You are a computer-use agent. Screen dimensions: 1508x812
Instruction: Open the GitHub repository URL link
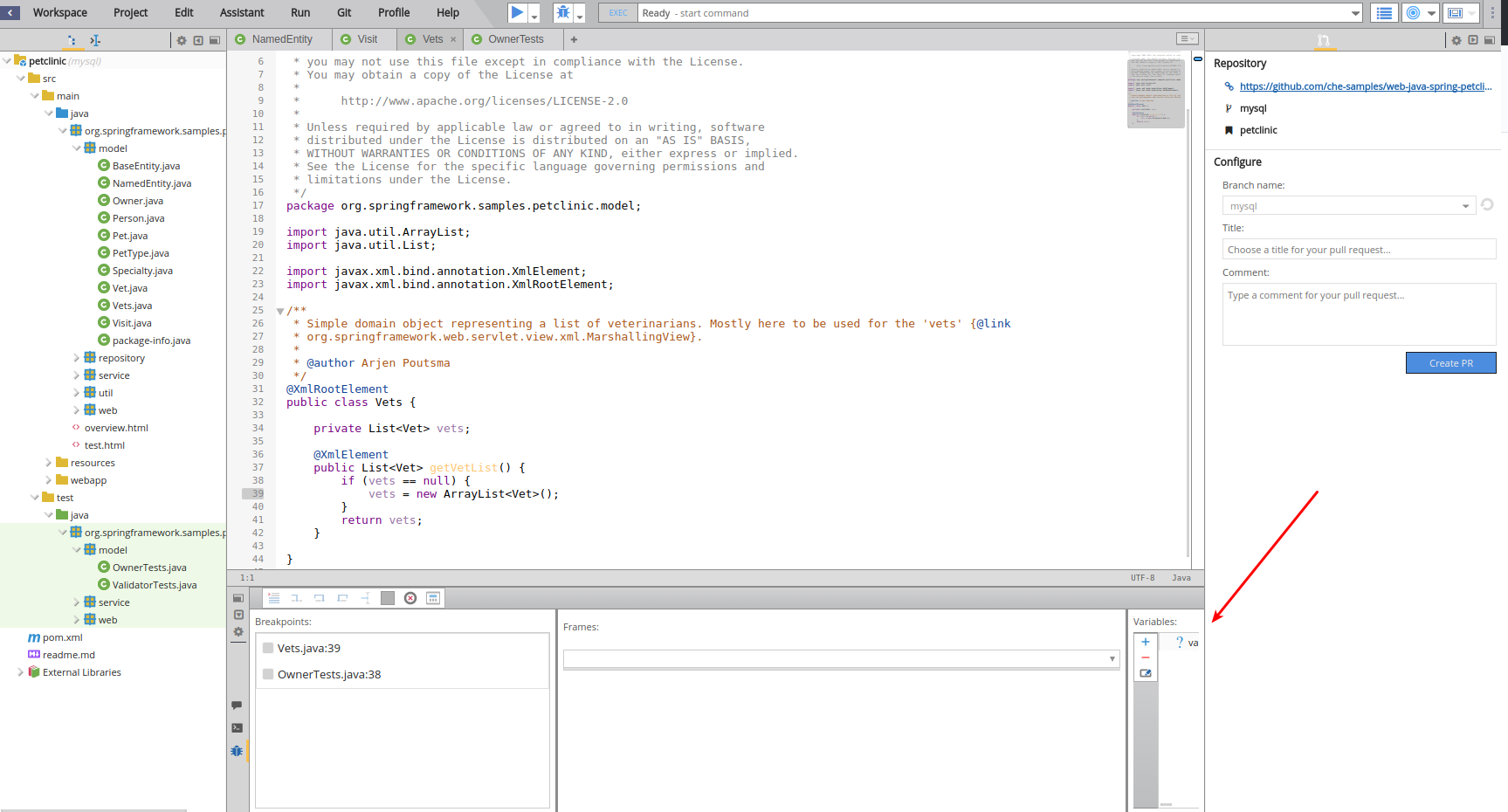click(x=1366, y=86)
